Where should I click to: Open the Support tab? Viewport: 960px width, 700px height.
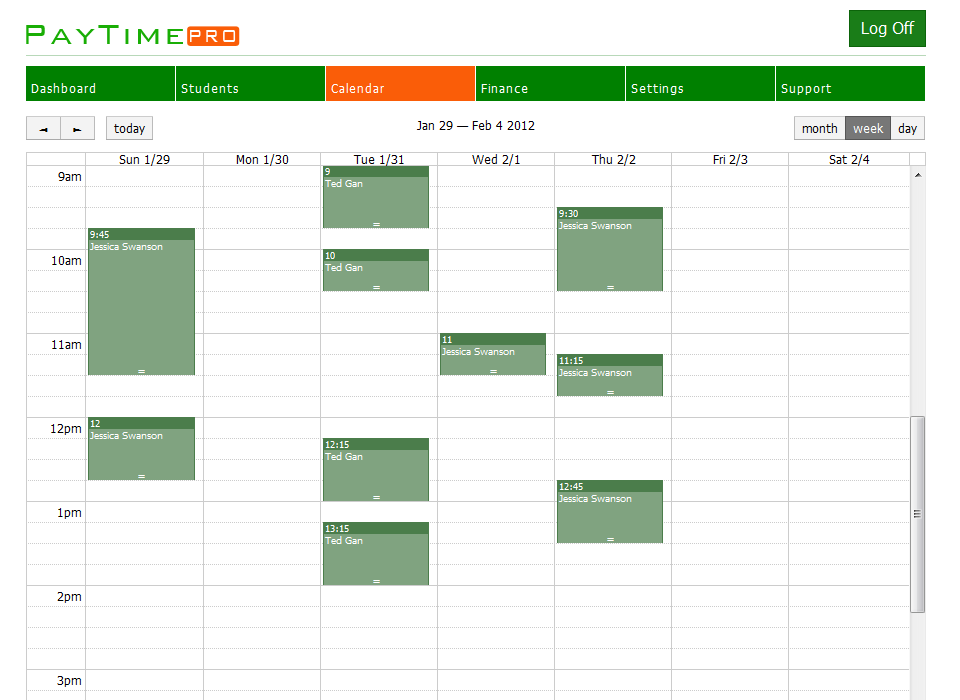pos(850,84)
